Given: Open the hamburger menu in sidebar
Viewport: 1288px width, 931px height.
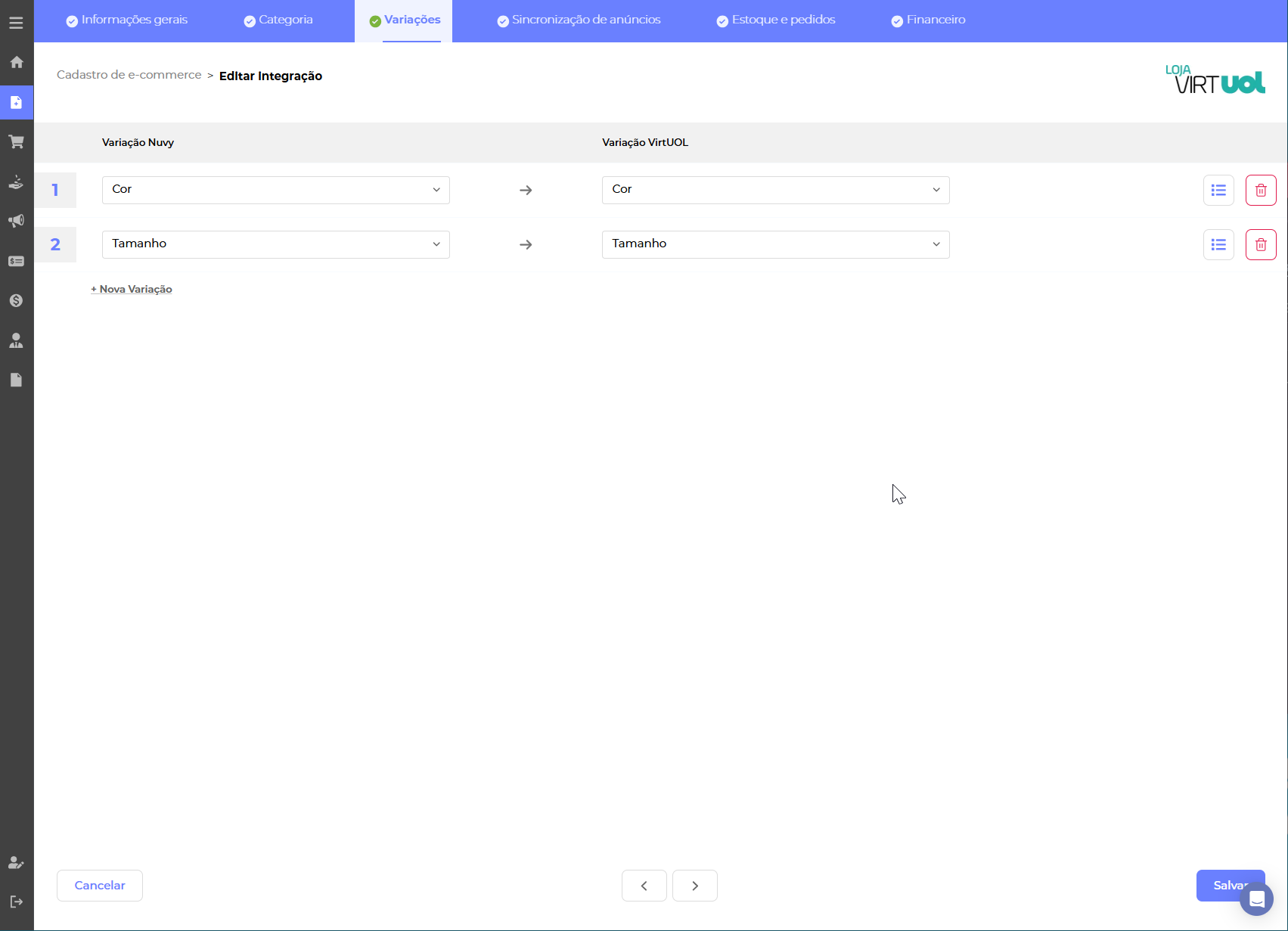Looking at the screenshot, I should tap(16, 23).
